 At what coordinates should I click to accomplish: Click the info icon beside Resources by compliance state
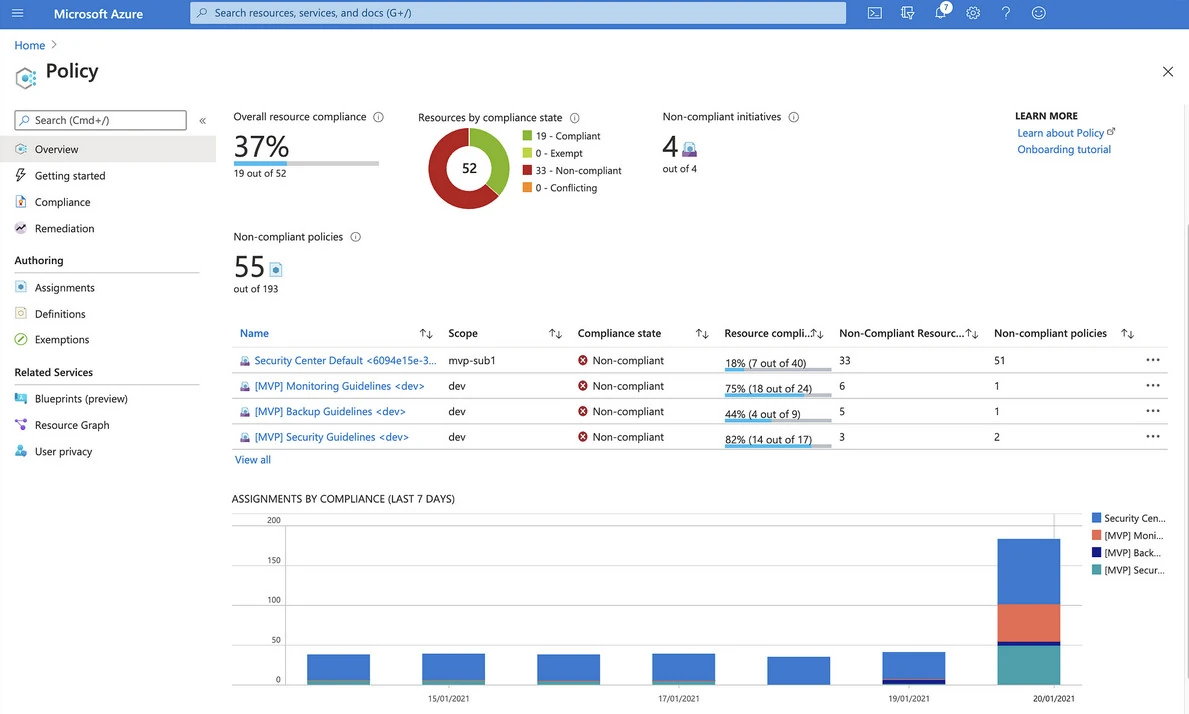tap(575, 117)
